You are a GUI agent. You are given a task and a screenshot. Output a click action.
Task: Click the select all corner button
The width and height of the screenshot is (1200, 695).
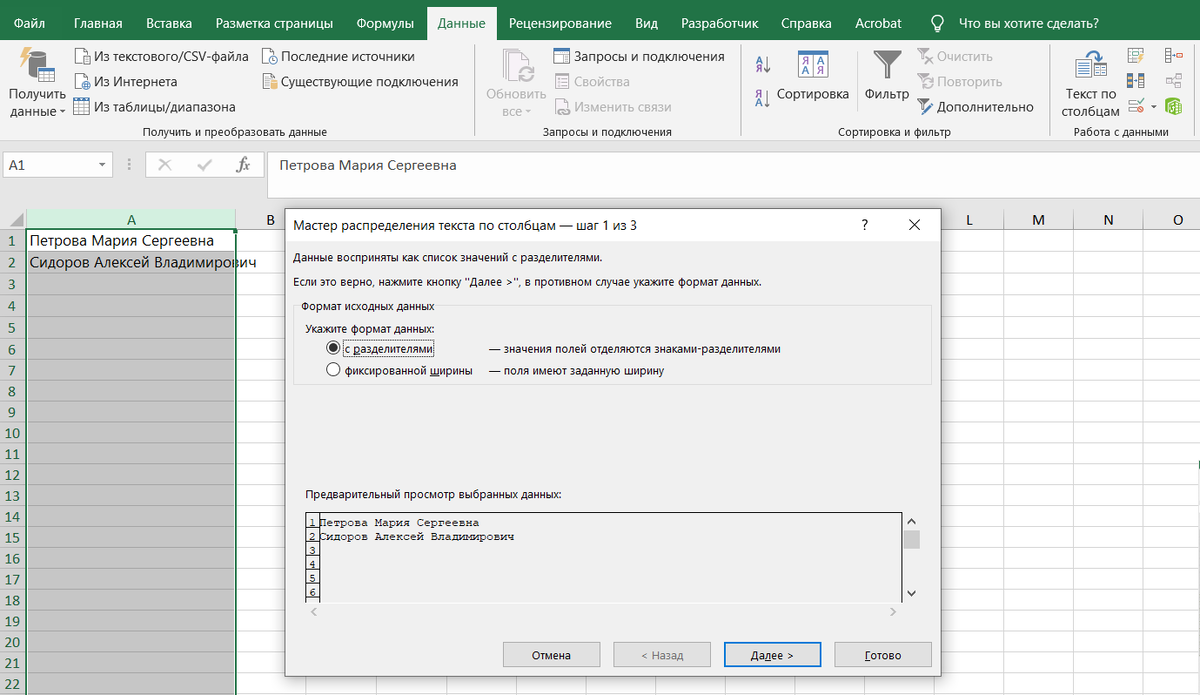coord(13,219)
